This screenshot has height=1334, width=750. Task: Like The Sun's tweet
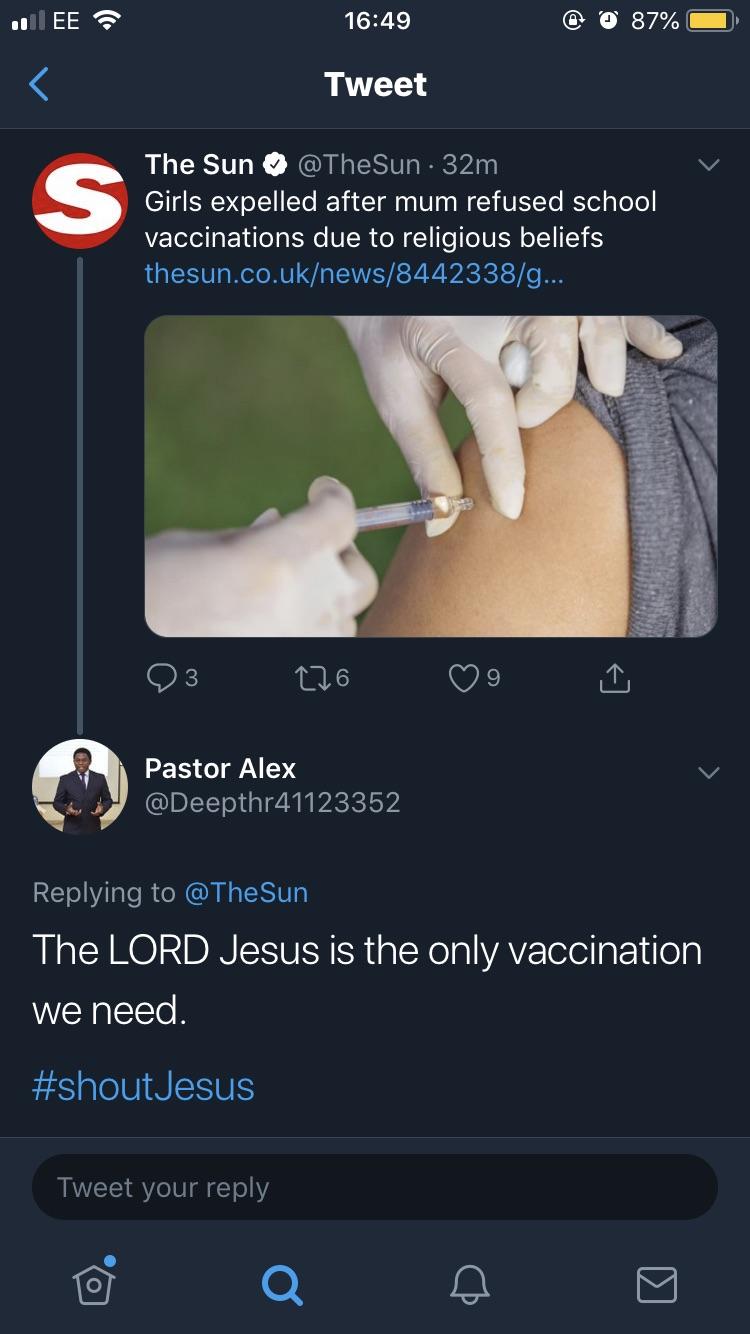463,678
